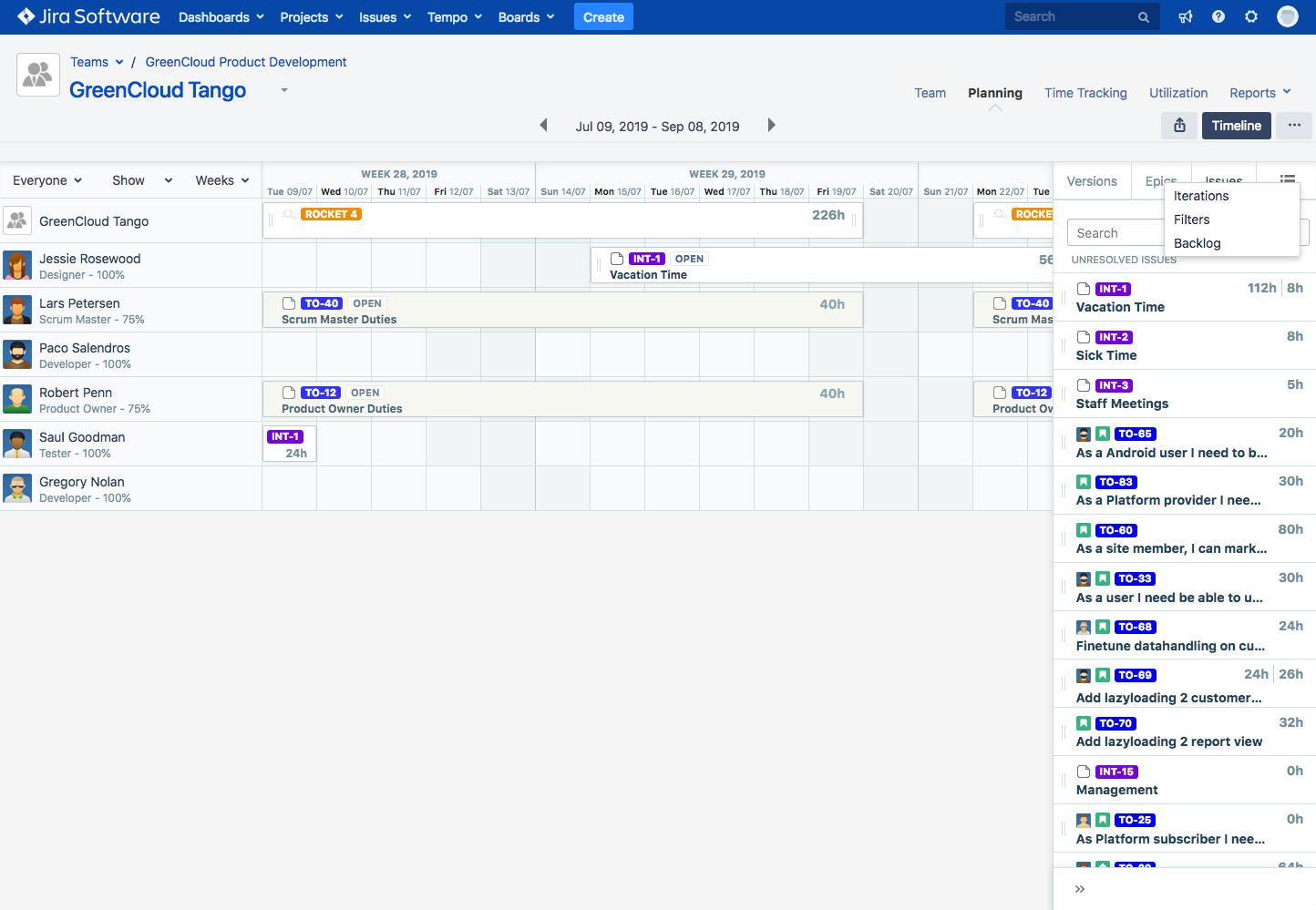Click the Jira Software logo
Screen dimensions: 1316x910
[87, 15]
